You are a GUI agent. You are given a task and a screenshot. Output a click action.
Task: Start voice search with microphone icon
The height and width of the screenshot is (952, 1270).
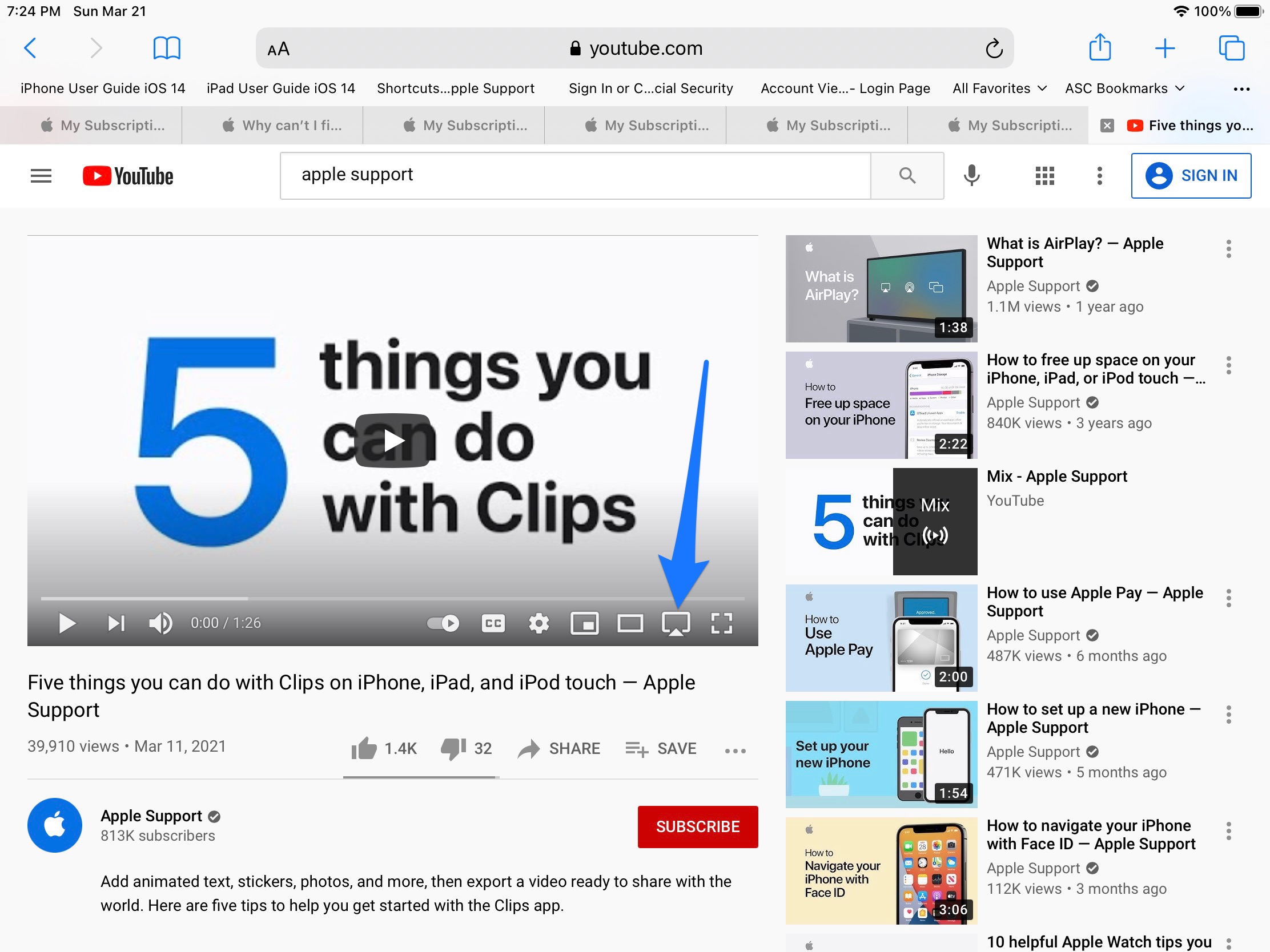click(x=971, y=176)
